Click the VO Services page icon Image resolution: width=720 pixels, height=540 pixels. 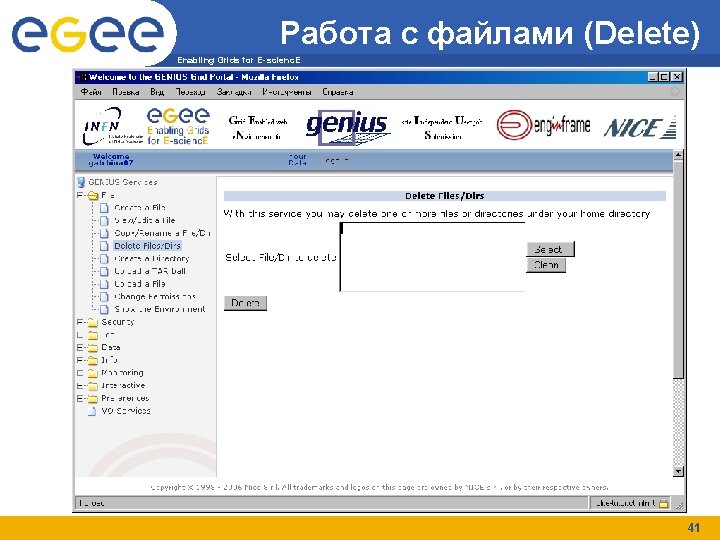92,411
